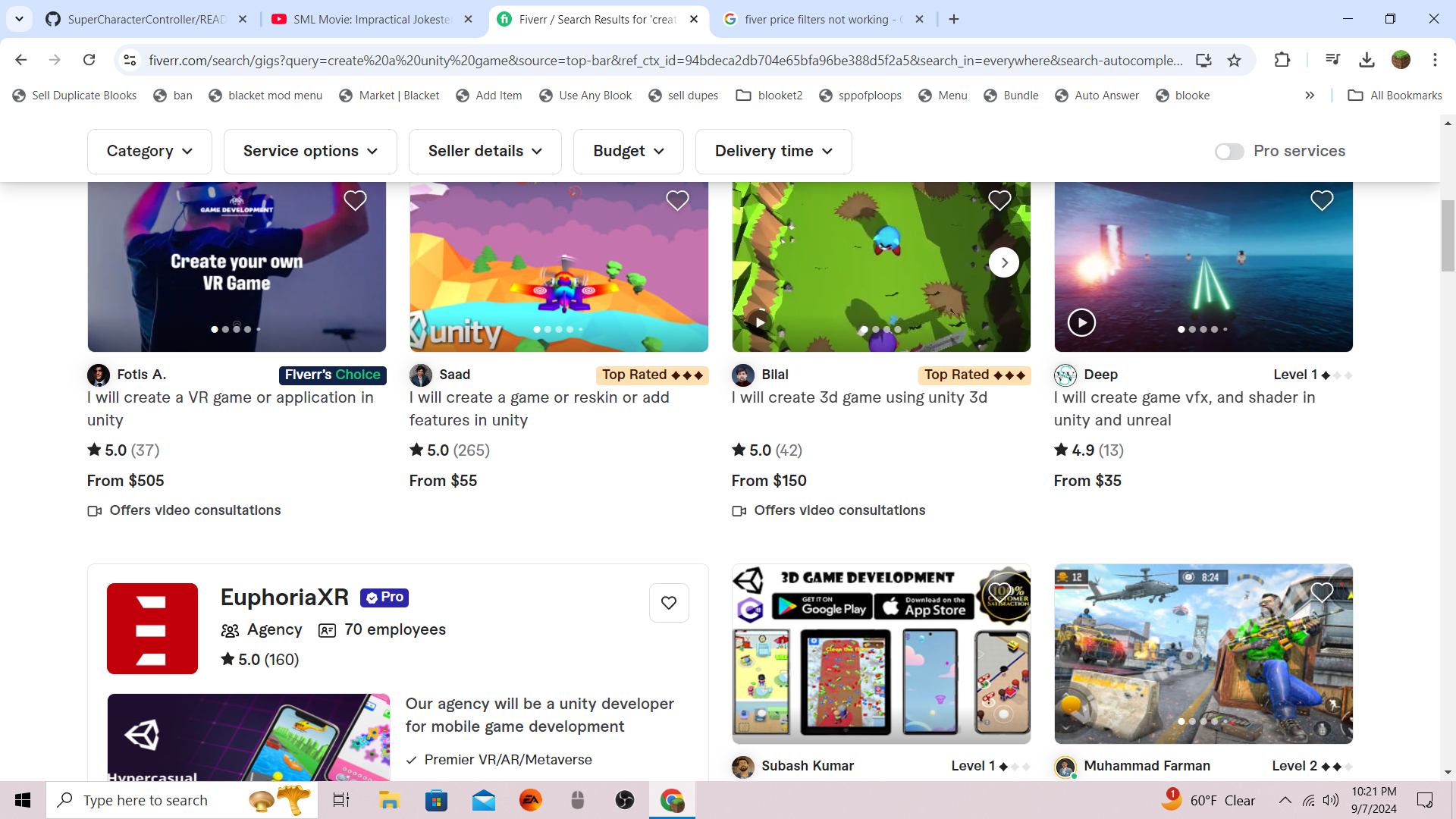This screenshot has width=1456, height=819.
Task: Click the page vertical scrollbar thumb
Action: point(1448,235)
